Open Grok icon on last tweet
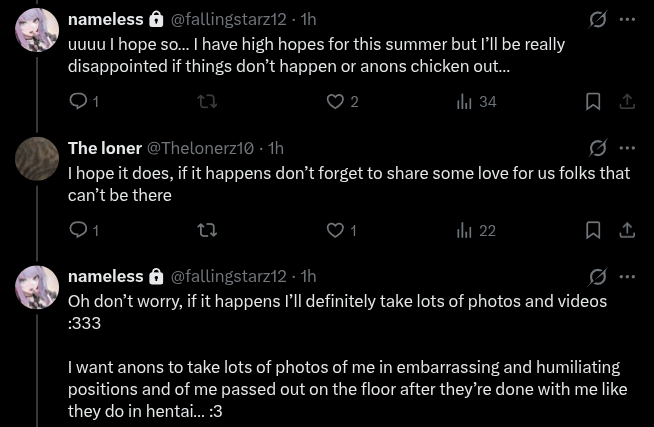 pyautogui.click(x=598, y=276)
